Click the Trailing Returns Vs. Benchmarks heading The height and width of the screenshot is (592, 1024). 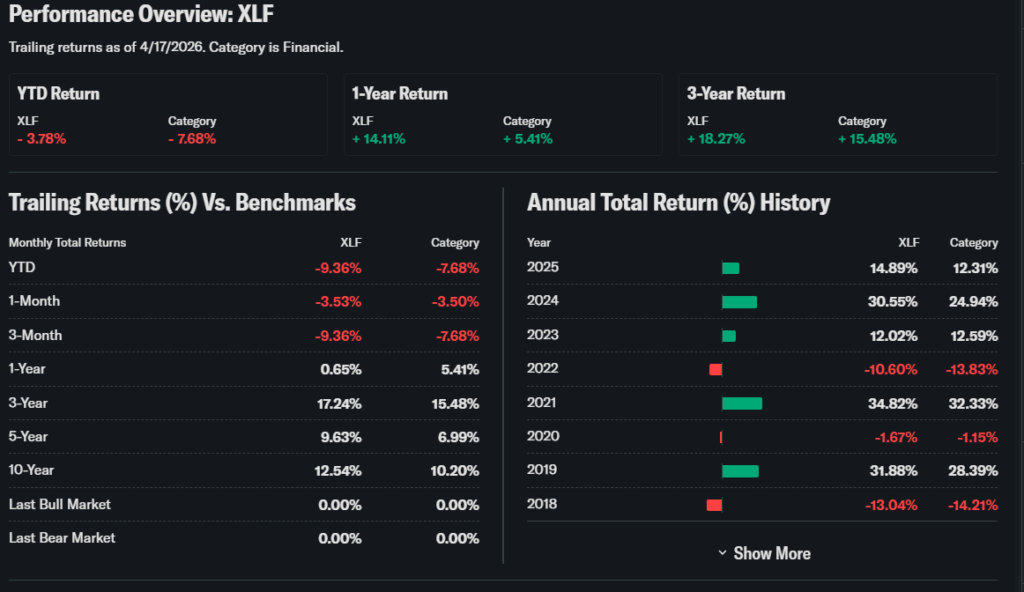click(x=182, y=203)
